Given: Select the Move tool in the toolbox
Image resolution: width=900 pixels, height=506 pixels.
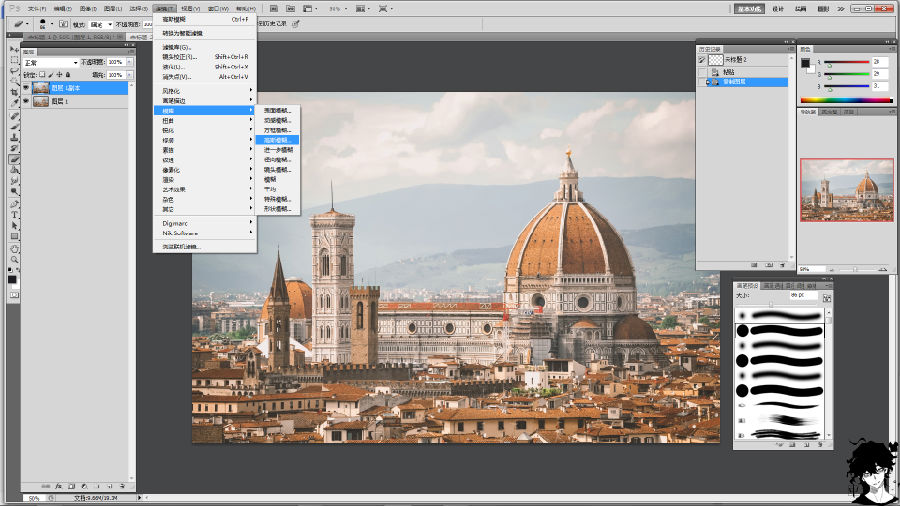Looking at the screenshot, I should (14, 50).
